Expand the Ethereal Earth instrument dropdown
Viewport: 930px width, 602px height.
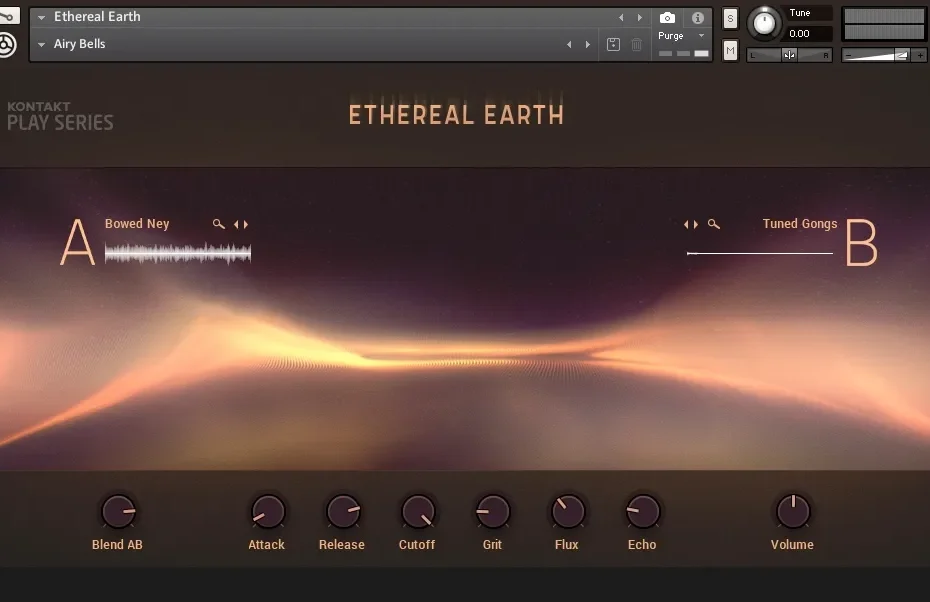tap(42, 18)
